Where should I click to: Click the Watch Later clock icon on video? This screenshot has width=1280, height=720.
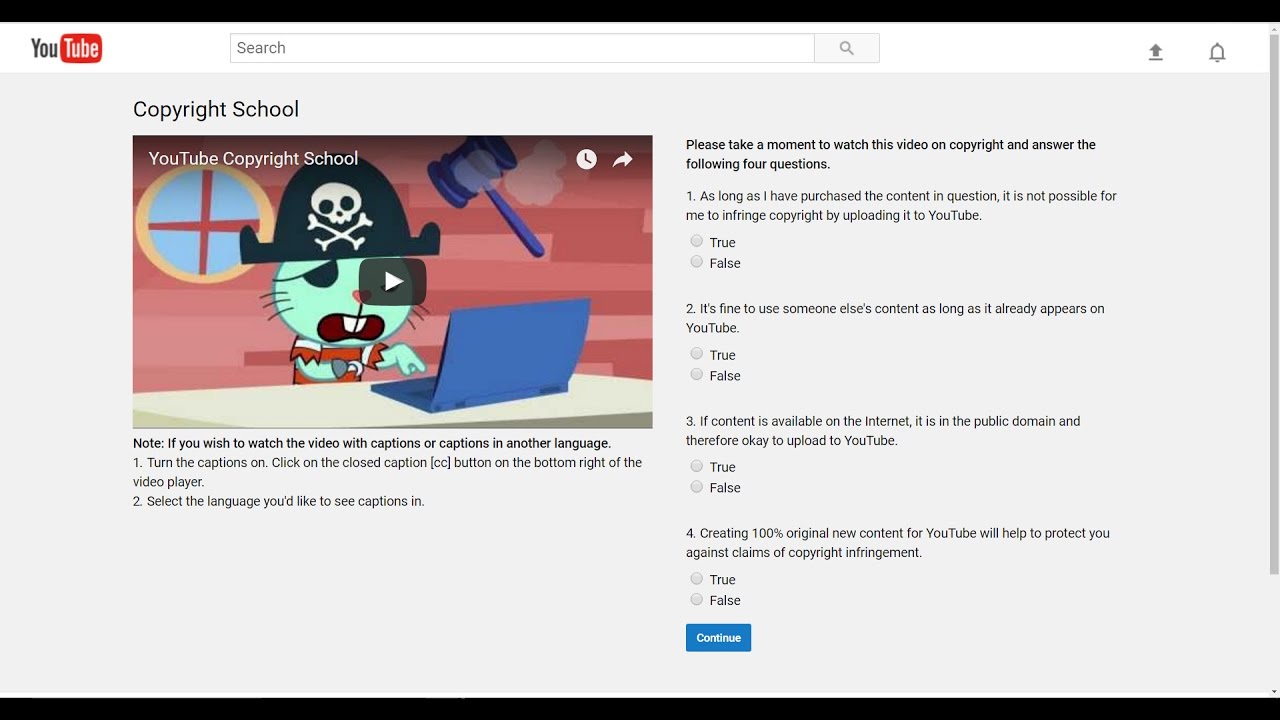(x=586, y=159)
